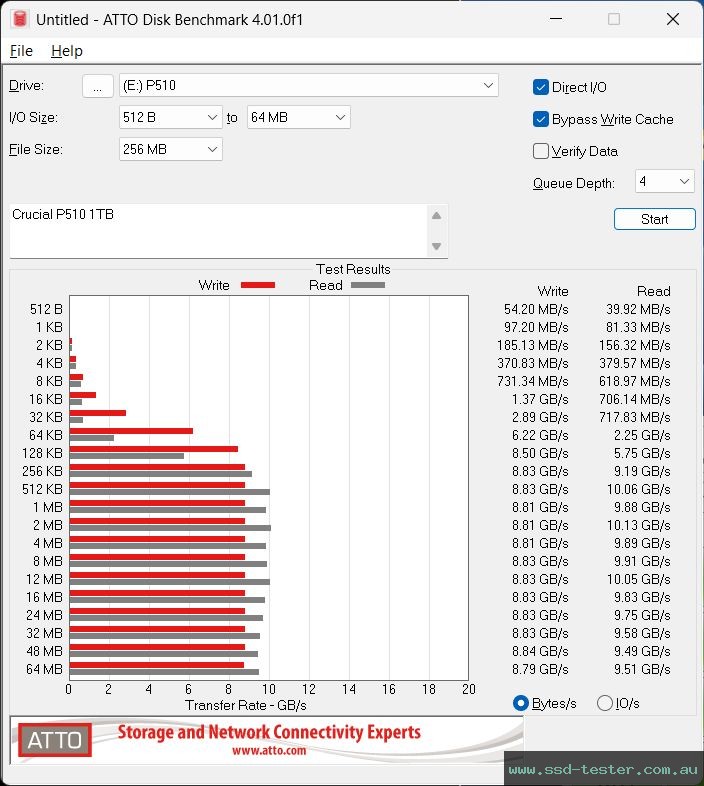Click the ATTO logo in the bottom banner
The image size is (704, 786).
55,740
